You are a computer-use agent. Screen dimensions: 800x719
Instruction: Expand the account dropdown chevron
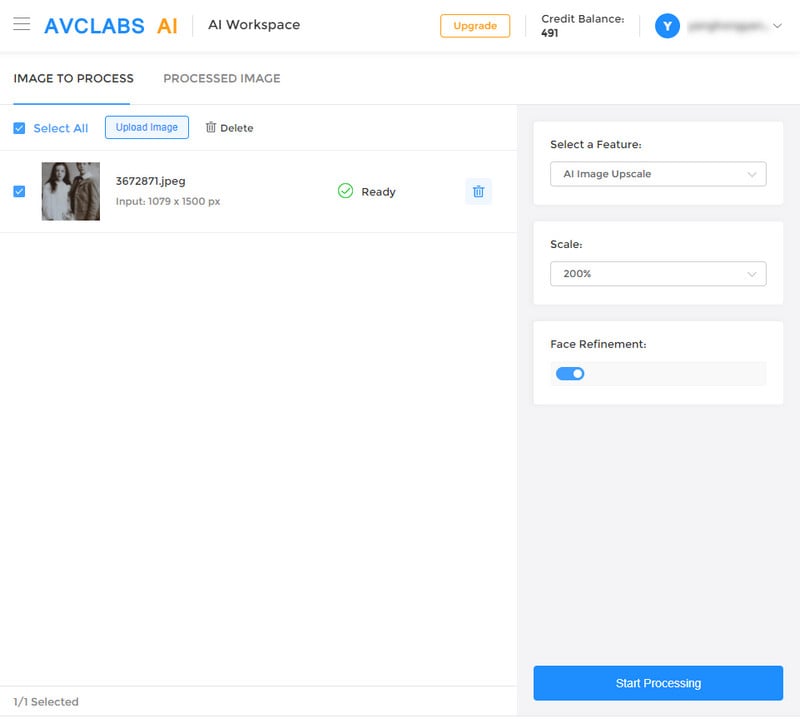[x=777, y=26]
